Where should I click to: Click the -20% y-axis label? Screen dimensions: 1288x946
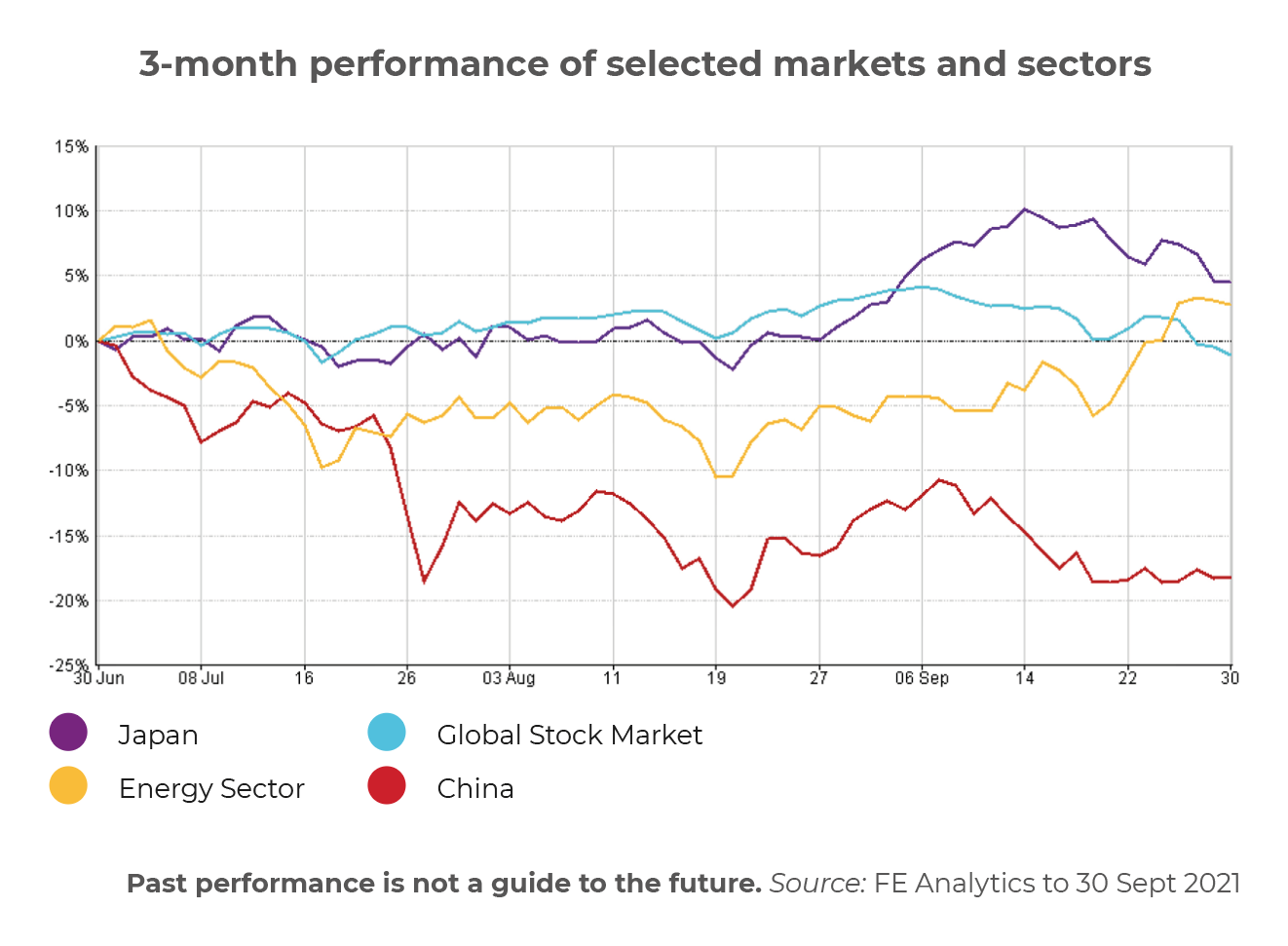[x=68, y=601]
